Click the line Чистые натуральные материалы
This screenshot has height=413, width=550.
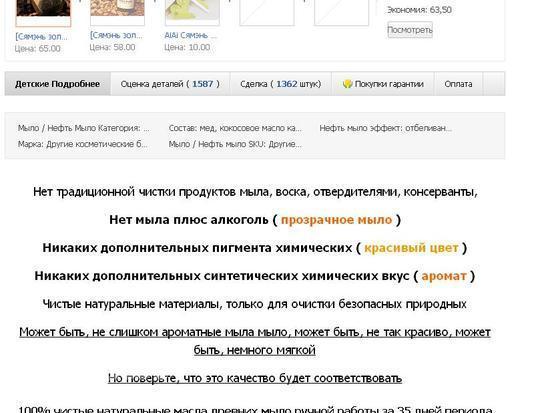click(x=255, y=304)
